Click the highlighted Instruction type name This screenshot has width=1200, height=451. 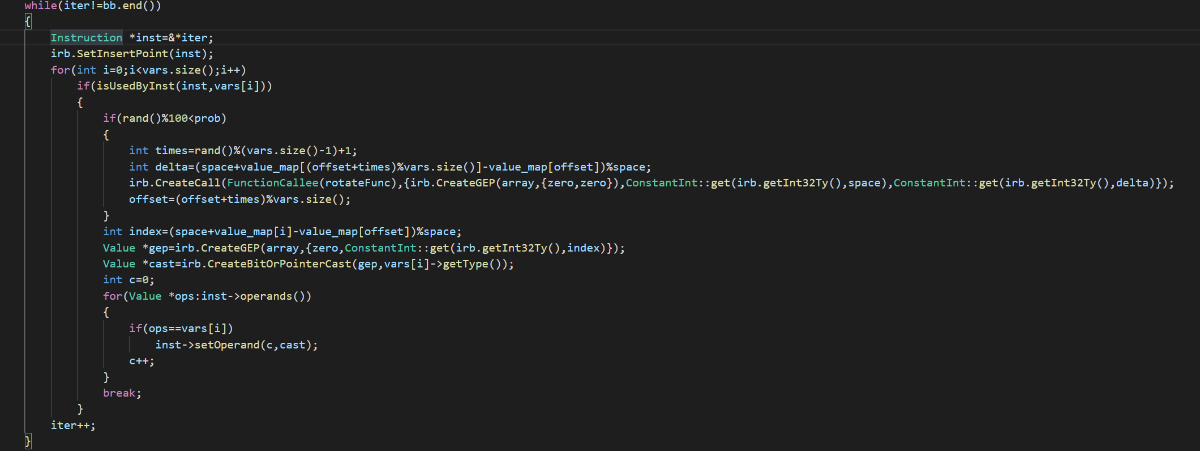tap(86, 38)
